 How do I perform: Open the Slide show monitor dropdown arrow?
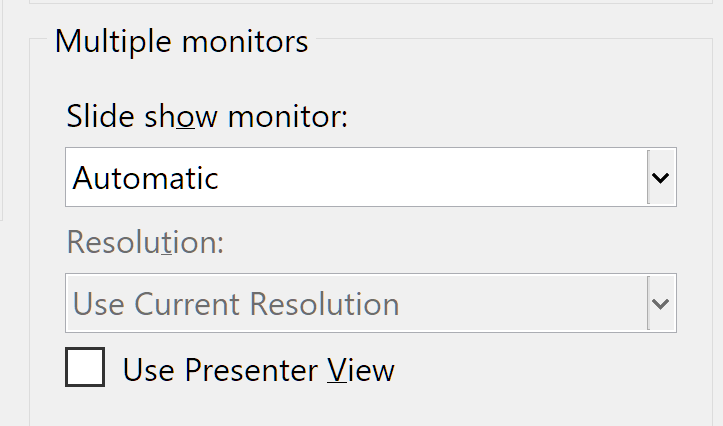tap(661, 177)
